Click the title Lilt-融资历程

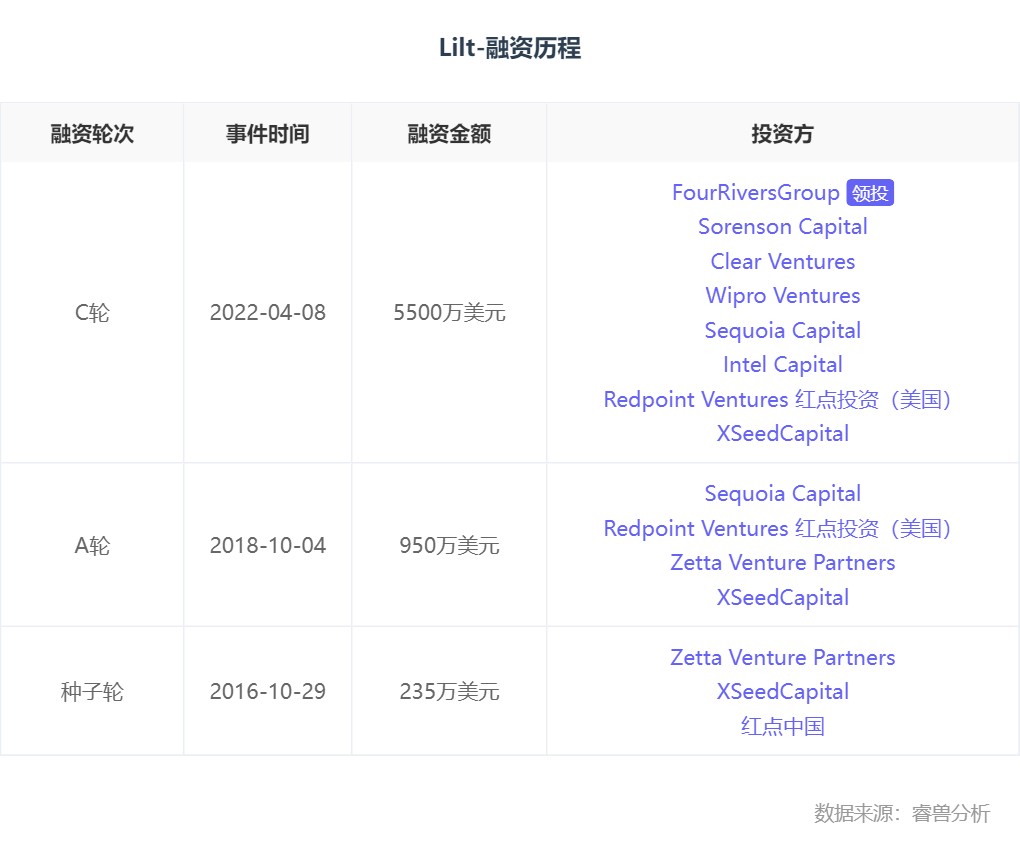[510, 47]
